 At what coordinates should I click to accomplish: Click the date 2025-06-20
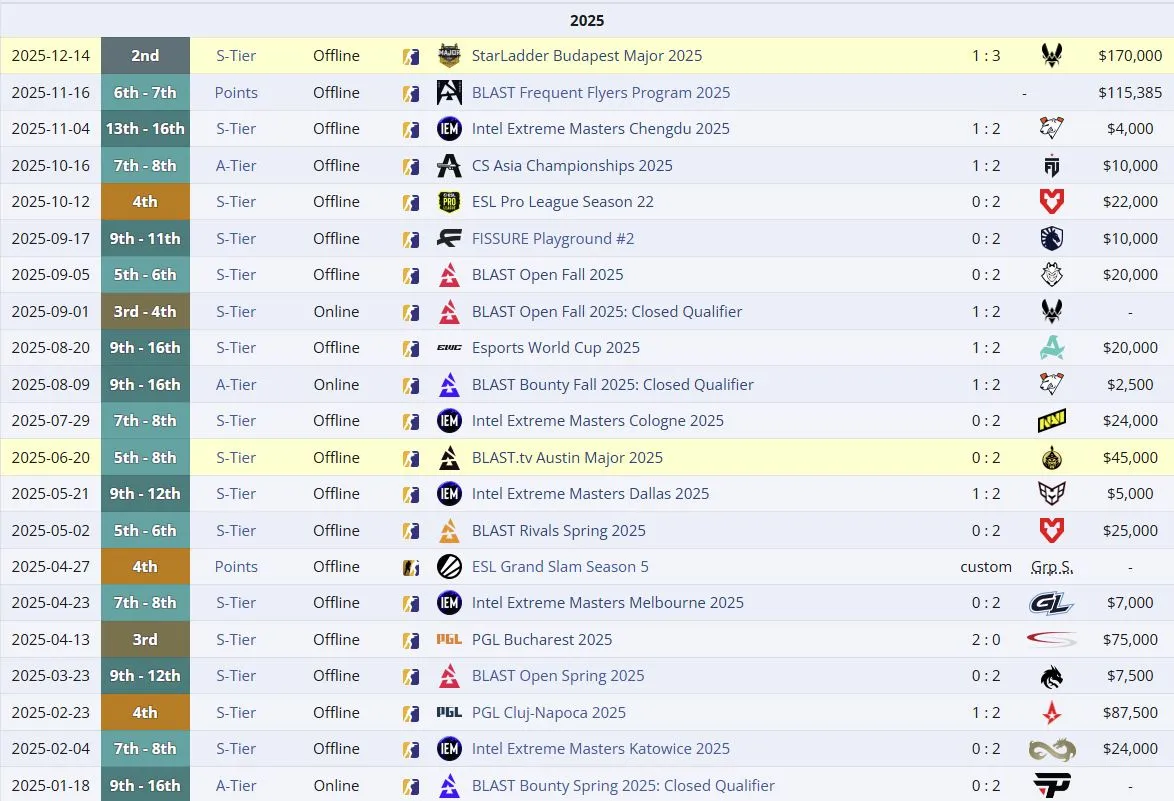tap(51, 457)
